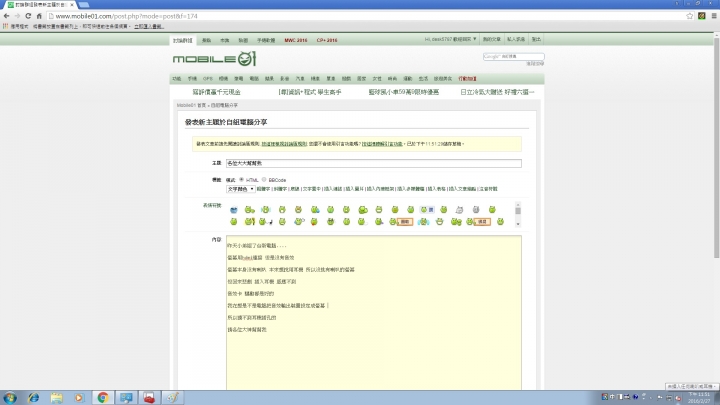This screenshot has height=405, width=720.
Task: Bookmark this page with the star icon
Action: [x=689, y=16]
